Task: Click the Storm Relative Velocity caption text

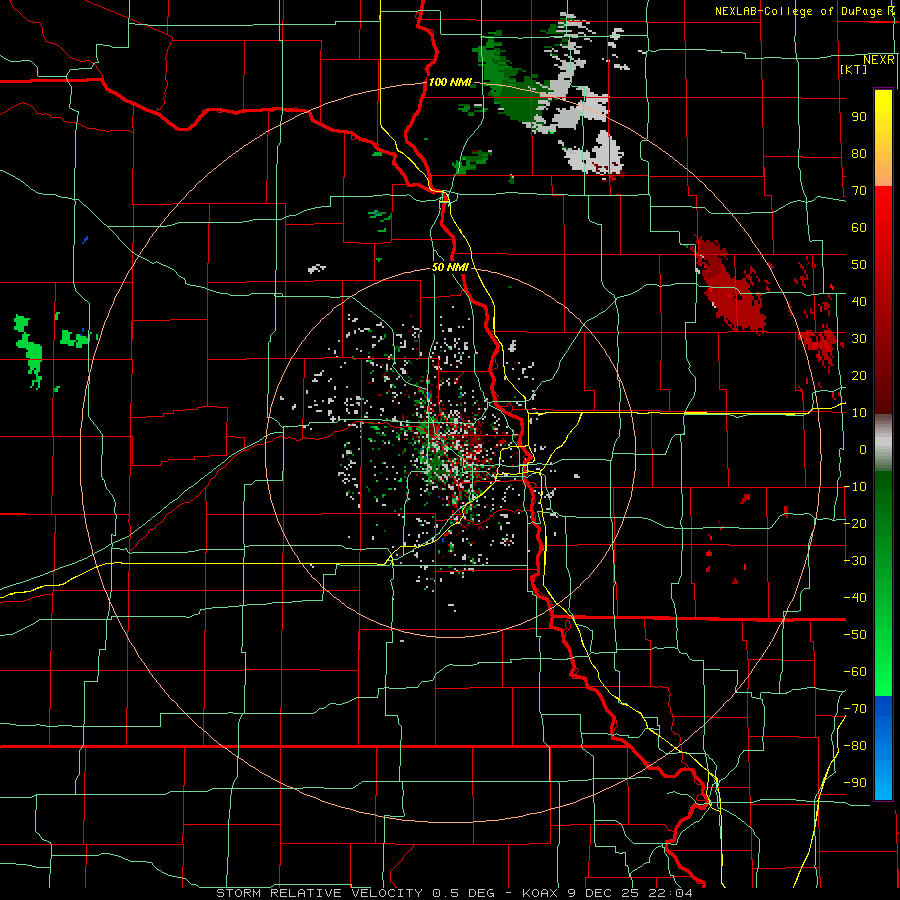Action: coord(455,893)
